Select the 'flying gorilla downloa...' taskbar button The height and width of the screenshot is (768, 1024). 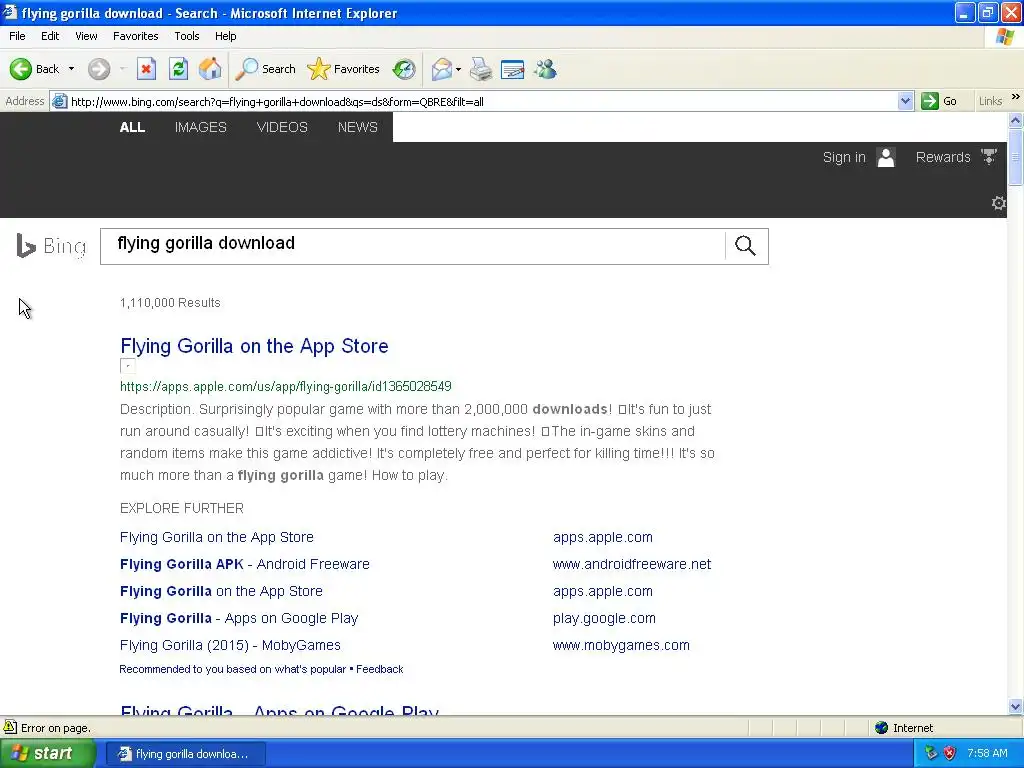pos(186,754)
